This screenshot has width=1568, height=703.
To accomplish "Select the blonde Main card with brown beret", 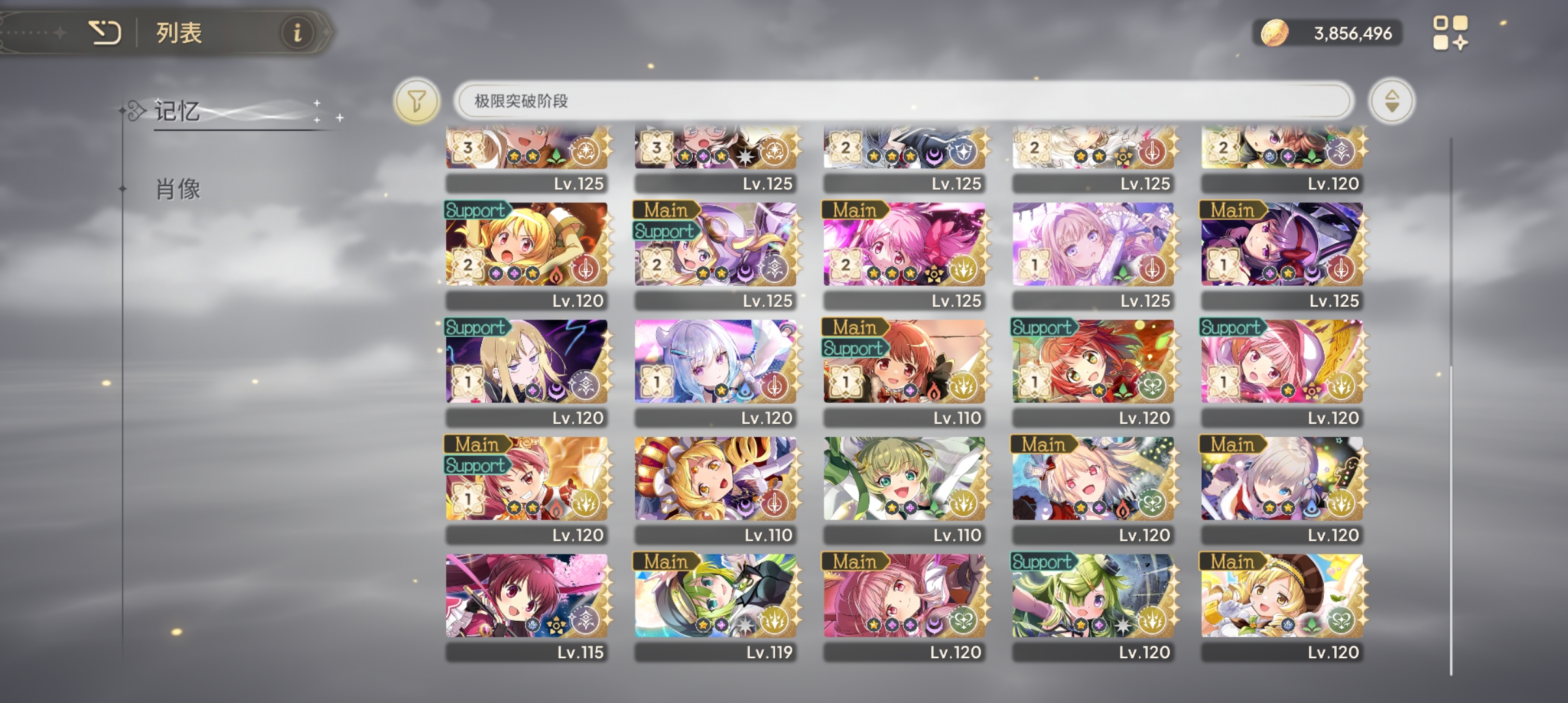I will [x=1281, y=607].
